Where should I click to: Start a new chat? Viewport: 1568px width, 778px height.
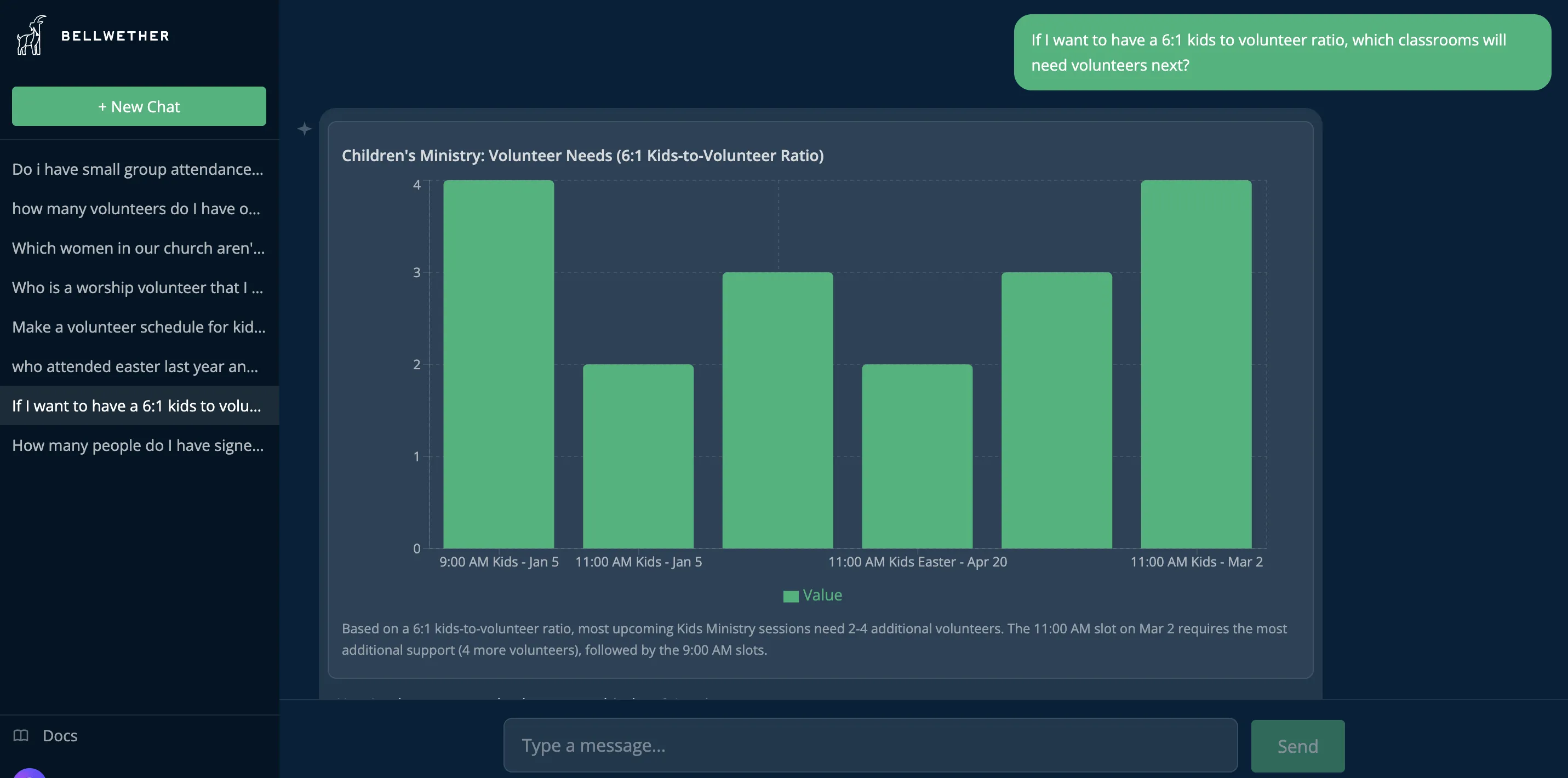click(139, 106)
